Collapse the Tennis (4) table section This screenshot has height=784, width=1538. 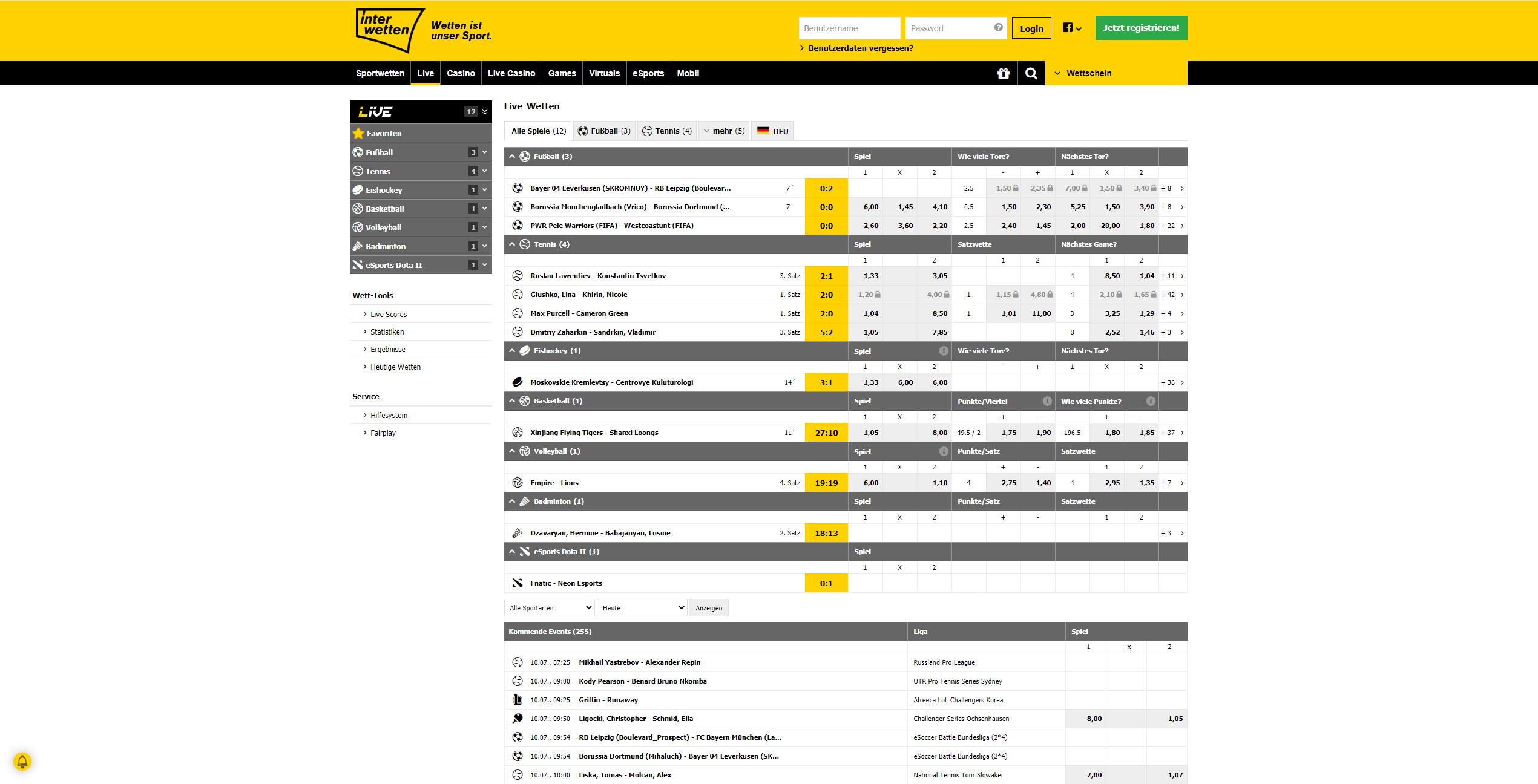tap(512, 244)
